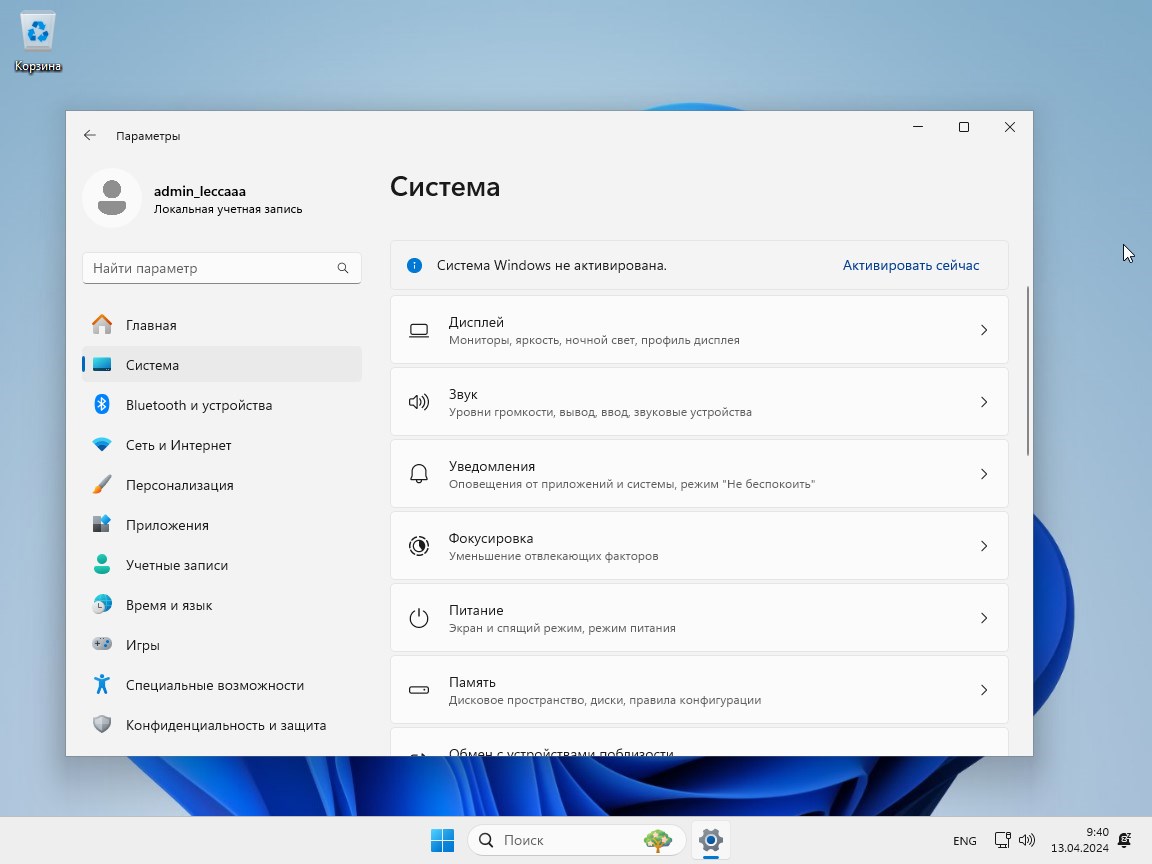Click the user avatar picture

click(x=112, y=198)
